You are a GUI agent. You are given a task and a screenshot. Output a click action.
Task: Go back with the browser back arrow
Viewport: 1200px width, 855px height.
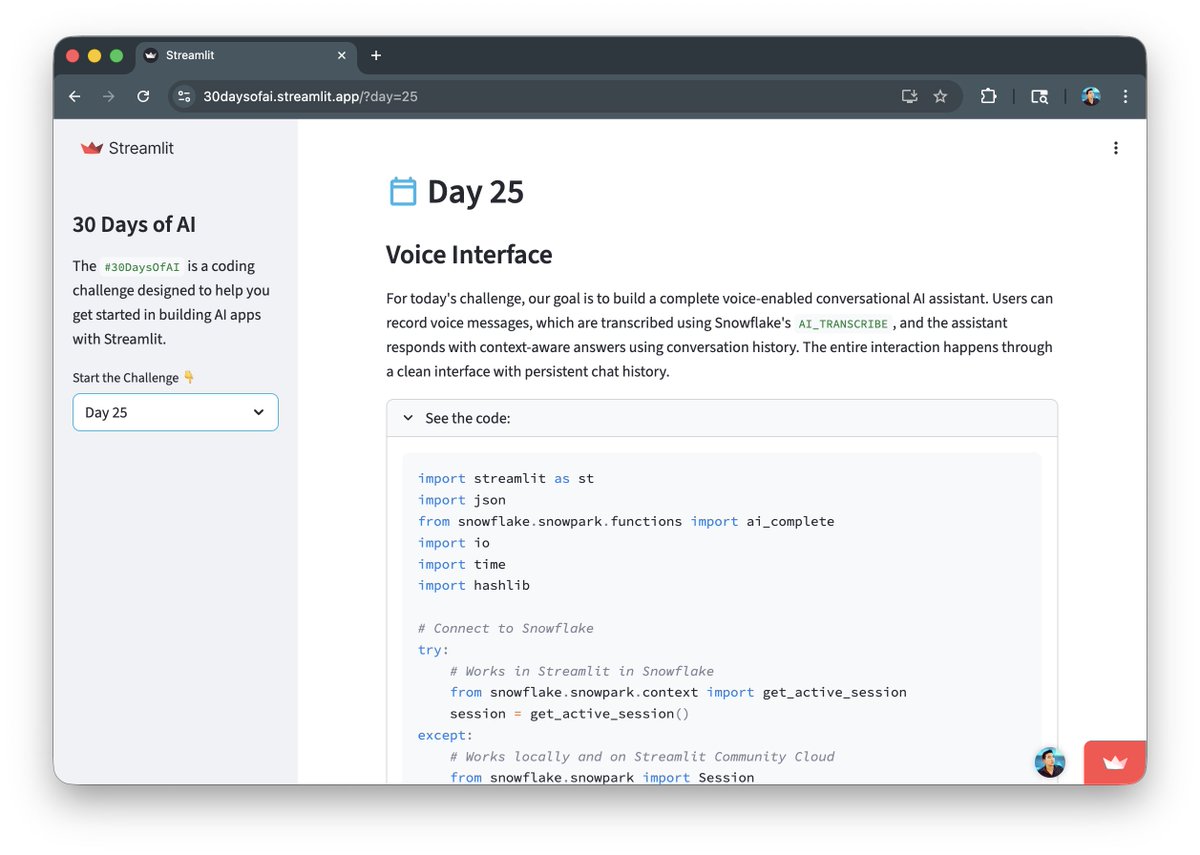pyautogui.click(x=75, y=96)
